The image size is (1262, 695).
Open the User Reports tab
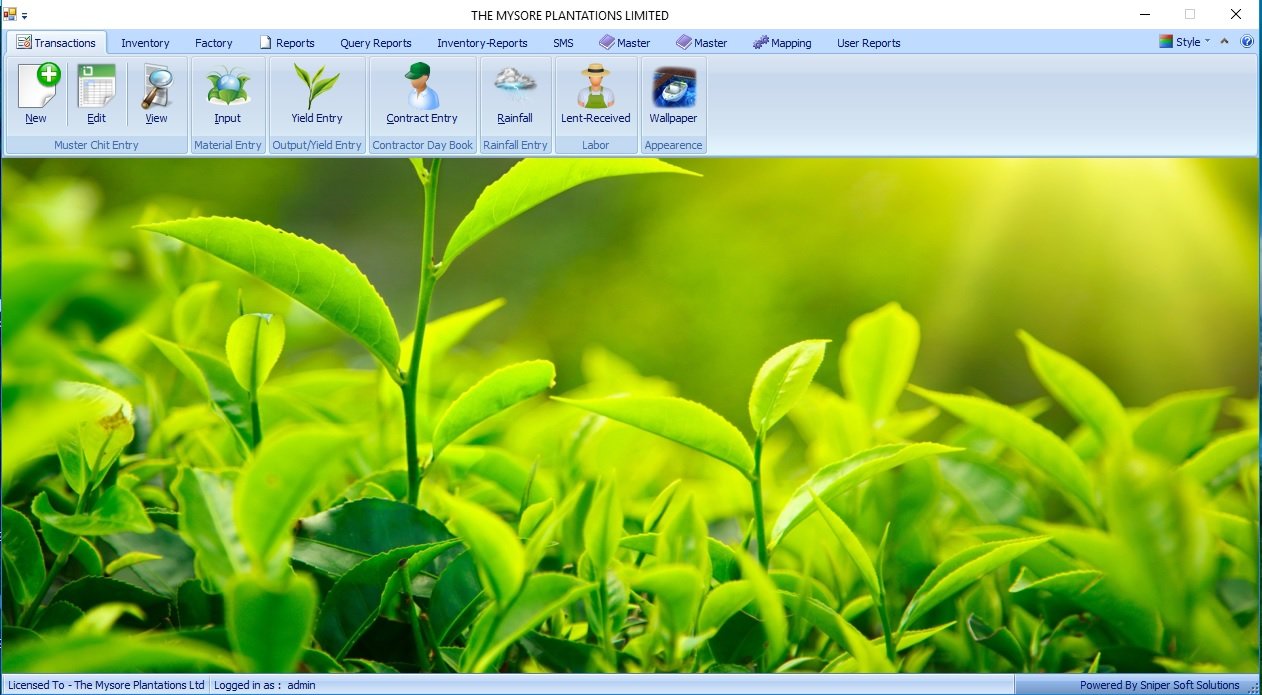pyautogui.click(x=869, y=43)
